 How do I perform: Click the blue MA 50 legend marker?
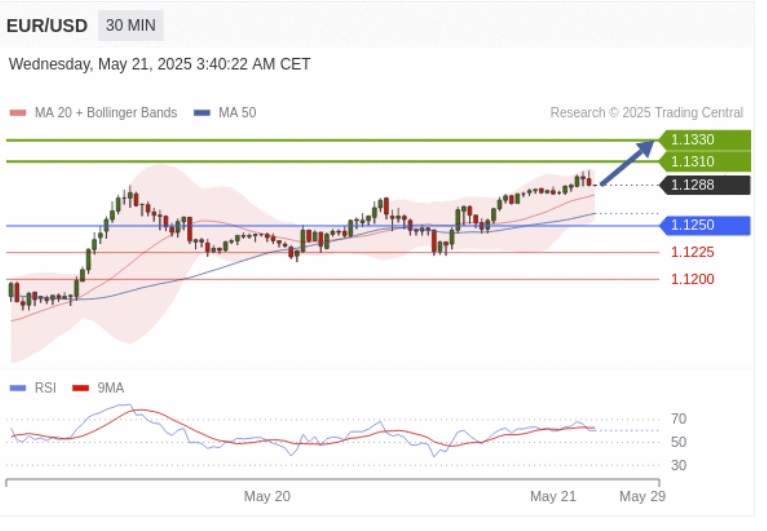202,113
